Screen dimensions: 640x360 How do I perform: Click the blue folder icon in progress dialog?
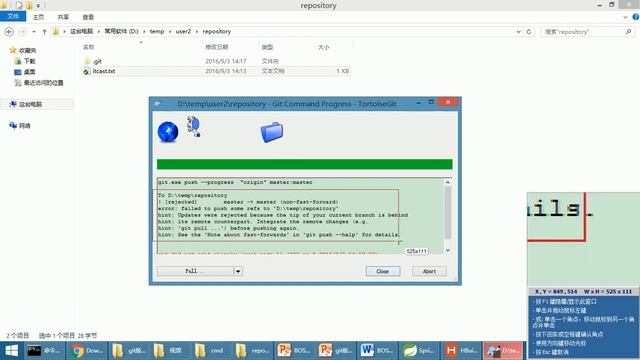click(272, 132)
